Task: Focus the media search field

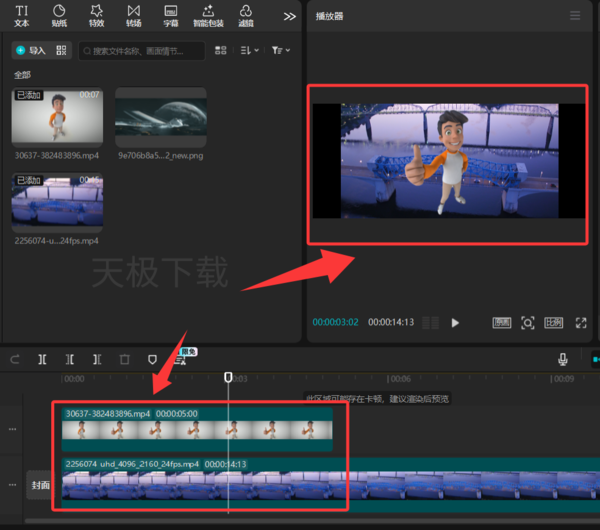Action: click(142, 51)
